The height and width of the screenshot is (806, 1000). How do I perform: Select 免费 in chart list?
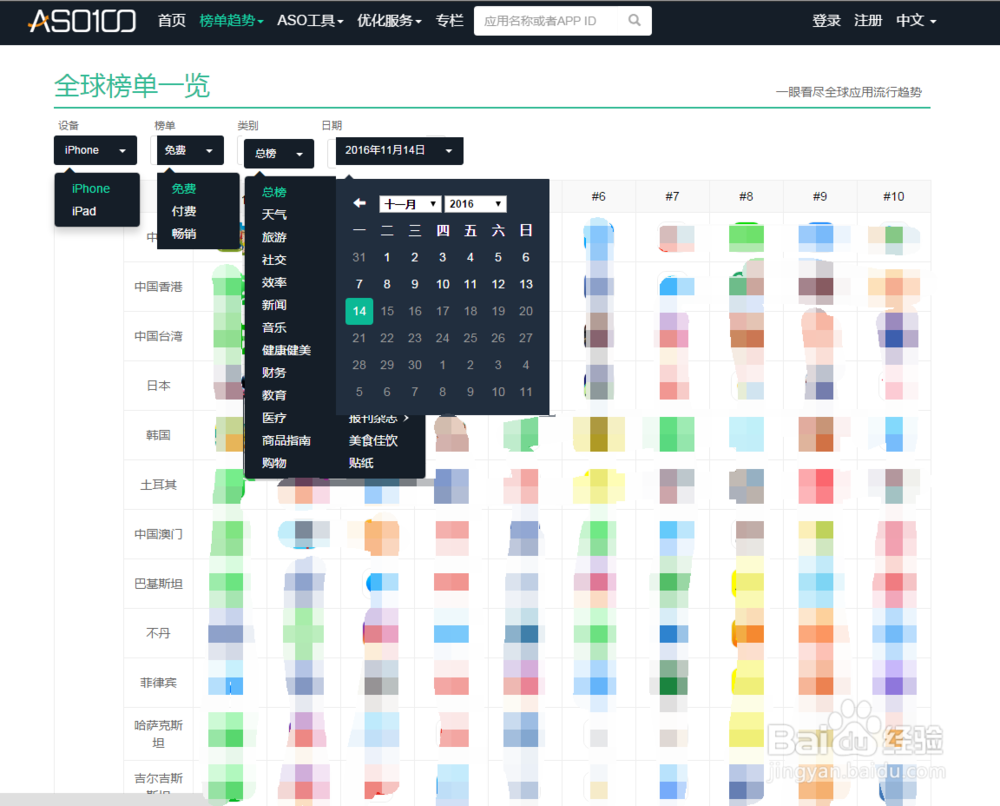click(x=184, y=189)
